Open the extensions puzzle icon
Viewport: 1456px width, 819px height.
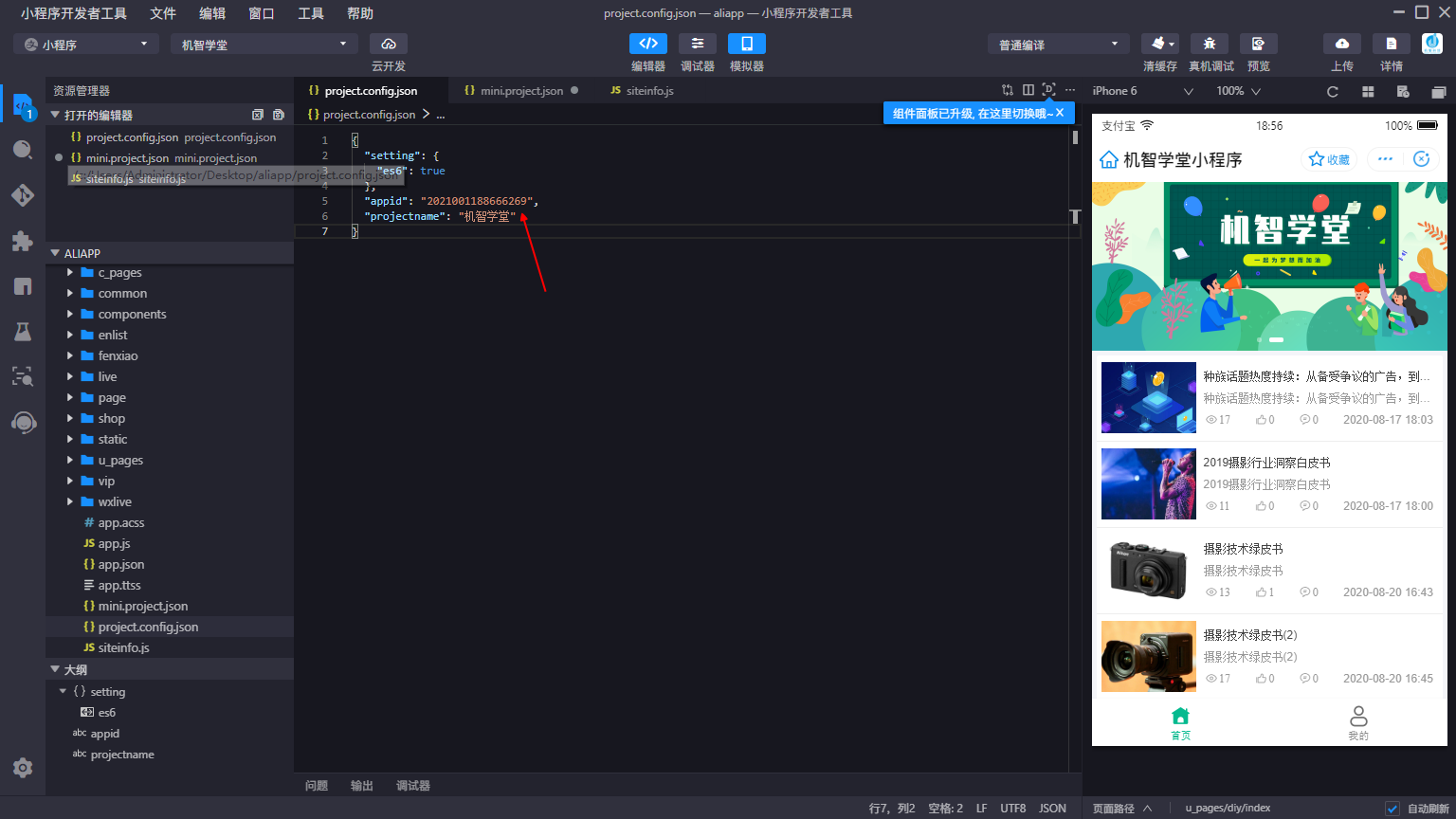[x=23, y=241]
